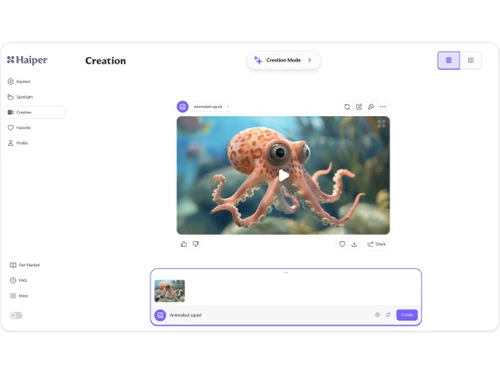Click the Animated squid prompt input
Screen dimensions: 500x375
(x=268, y=315)
